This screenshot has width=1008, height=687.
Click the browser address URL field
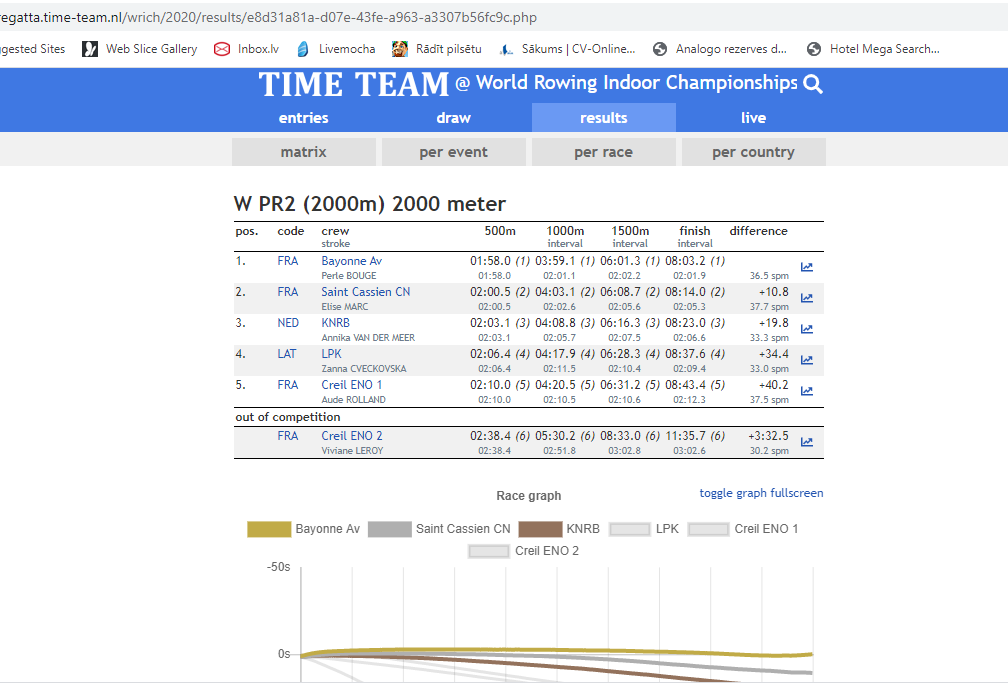[x=300, y=17]
